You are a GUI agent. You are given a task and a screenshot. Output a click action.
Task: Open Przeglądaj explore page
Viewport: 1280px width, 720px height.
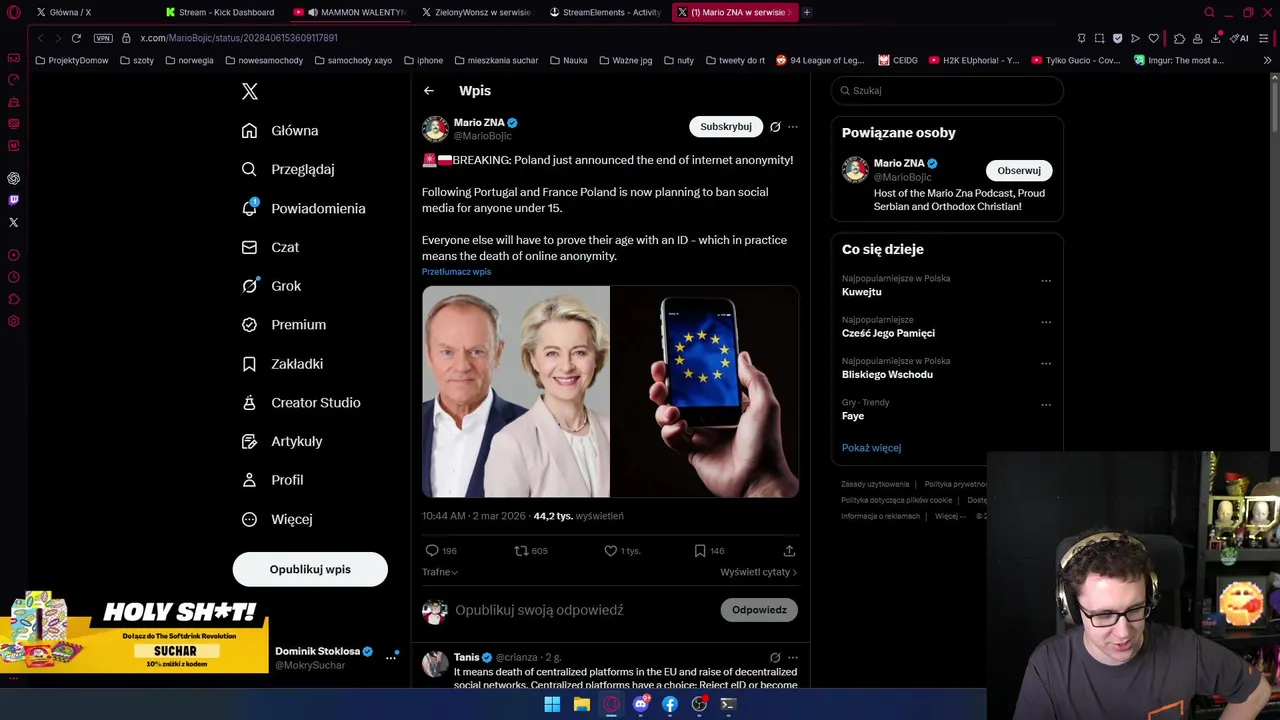[288, 169]
